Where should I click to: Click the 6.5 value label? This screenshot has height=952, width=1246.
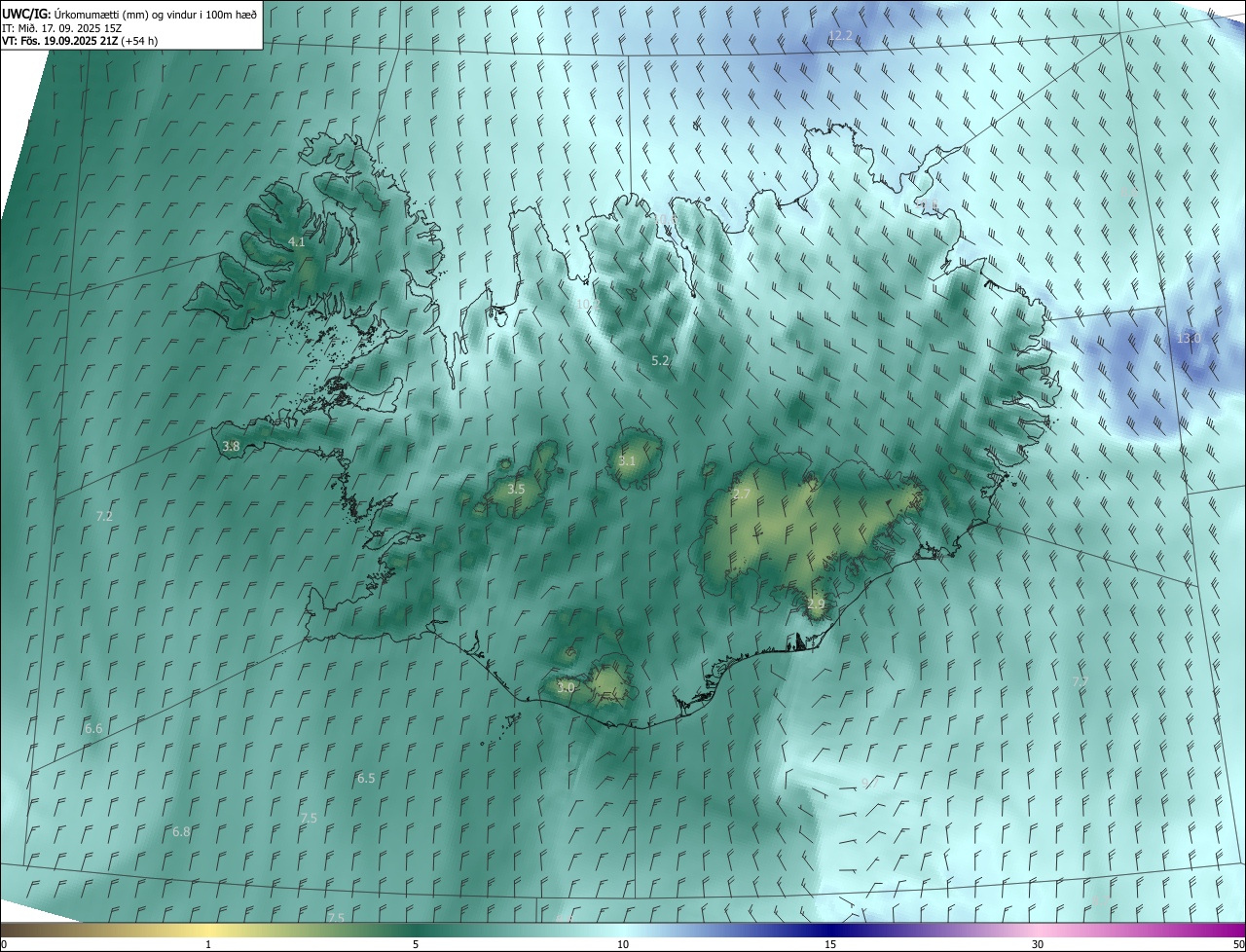[366, 778]
